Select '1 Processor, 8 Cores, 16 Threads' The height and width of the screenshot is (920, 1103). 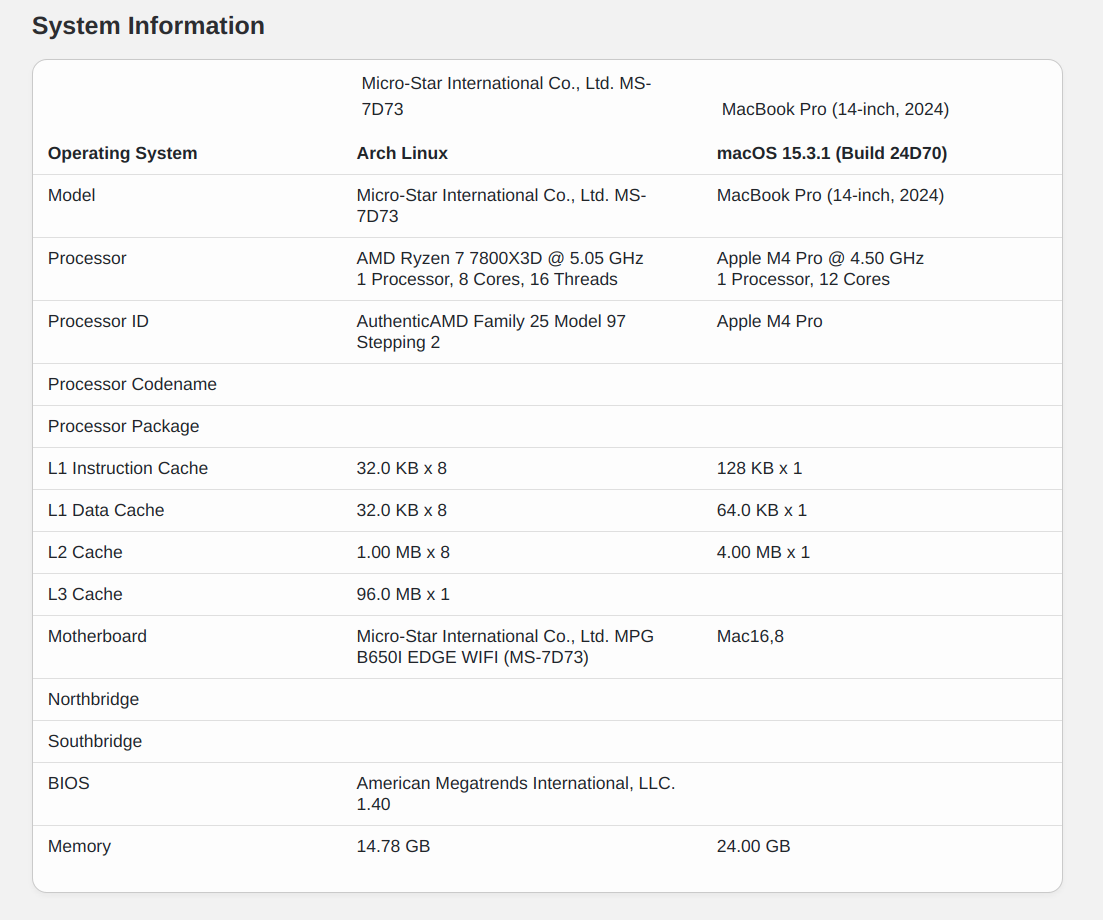coord(487,279)
